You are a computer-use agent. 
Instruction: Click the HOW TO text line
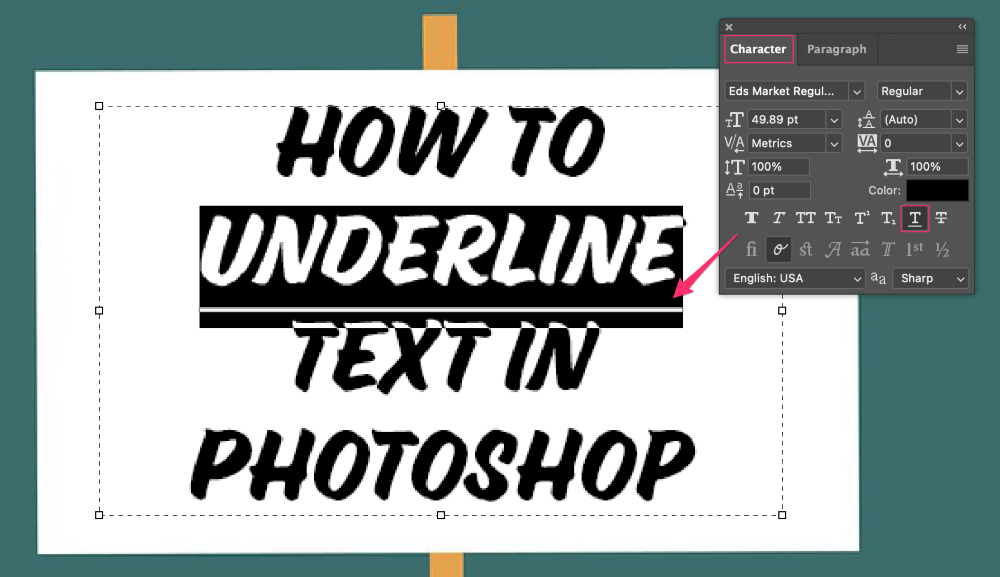tap(441, 142)
